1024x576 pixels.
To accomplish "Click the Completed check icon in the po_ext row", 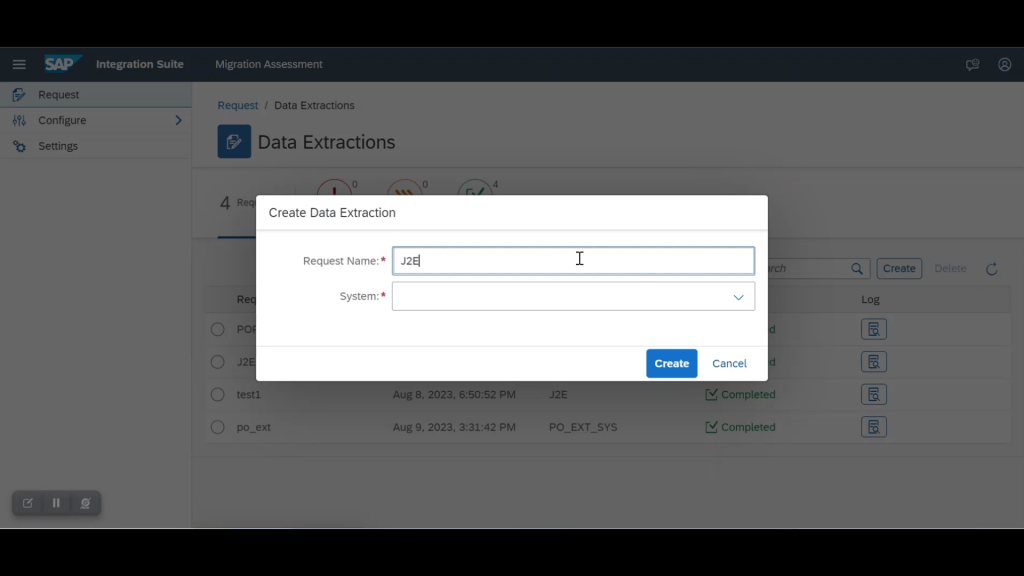I will (x=711, y=427).
